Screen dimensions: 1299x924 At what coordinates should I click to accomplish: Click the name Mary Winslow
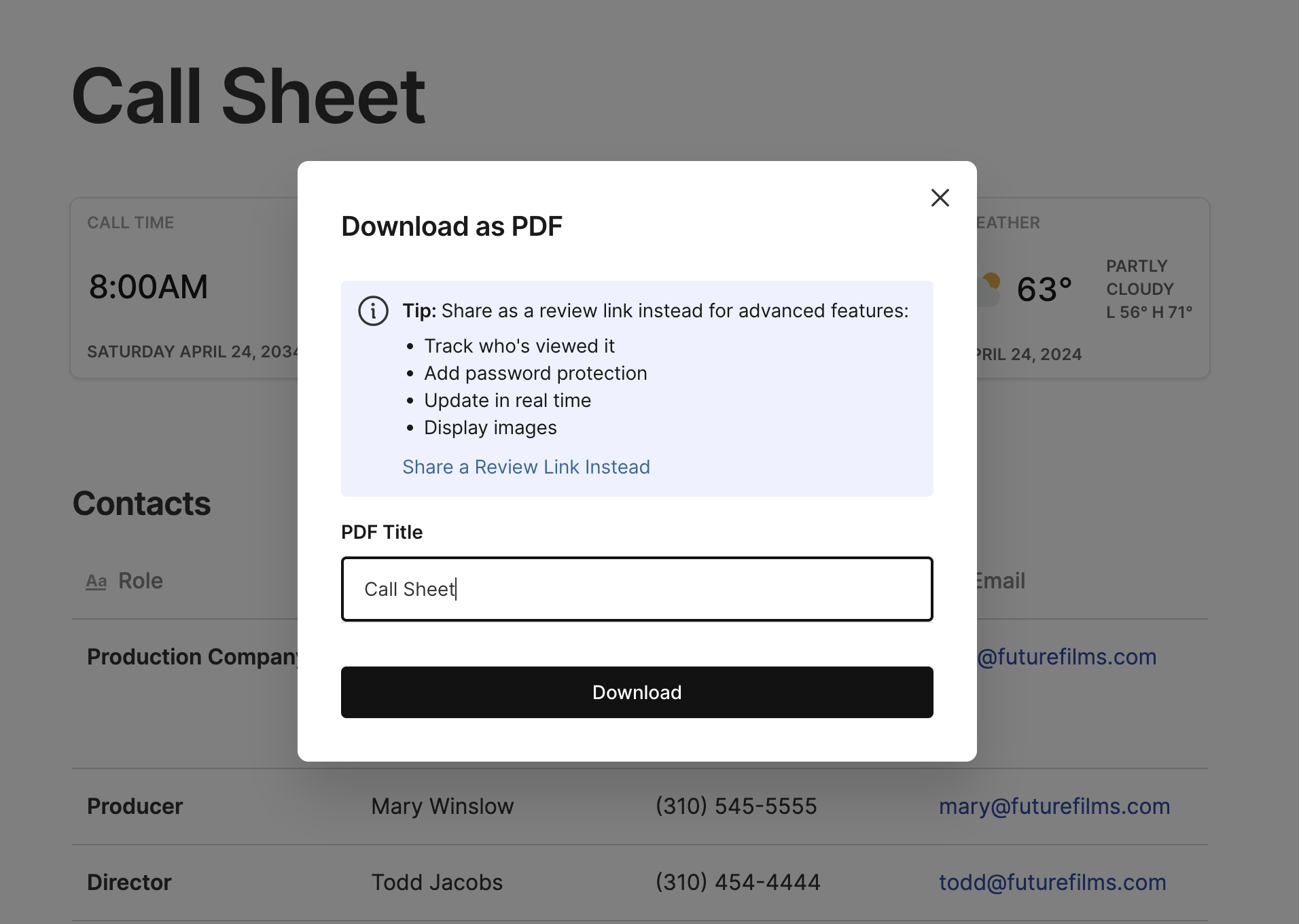[442, 806]
